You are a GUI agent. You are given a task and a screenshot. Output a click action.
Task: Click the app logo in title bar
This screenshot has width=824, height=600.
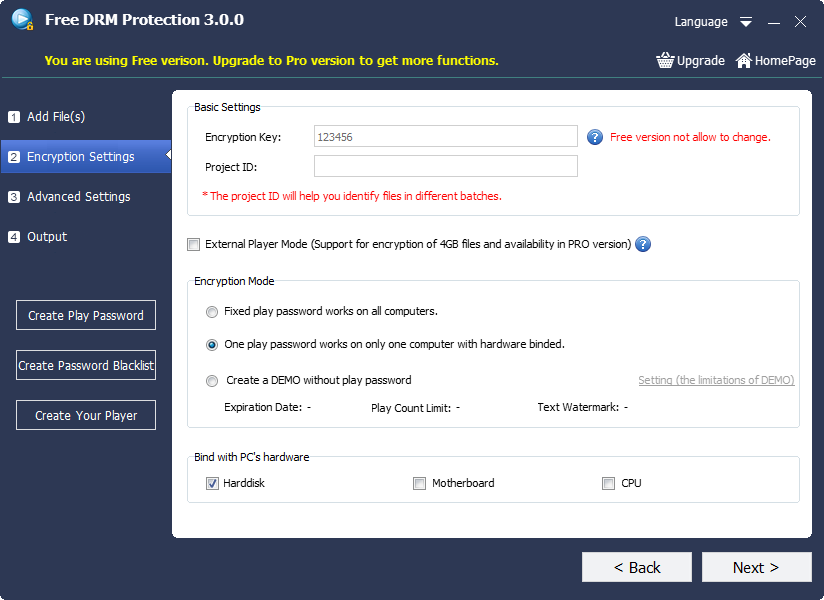click(x=22, y=20)
